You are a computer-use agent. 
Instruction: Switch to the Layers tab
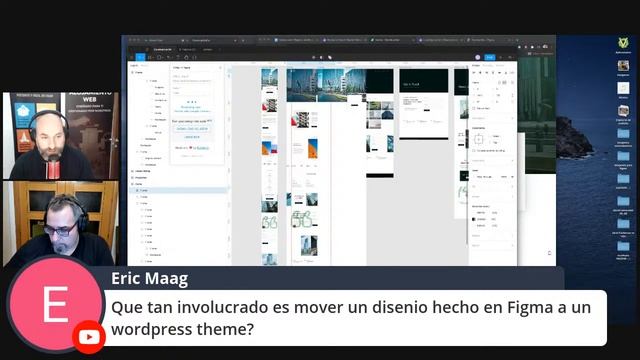(x=134, y=65)
